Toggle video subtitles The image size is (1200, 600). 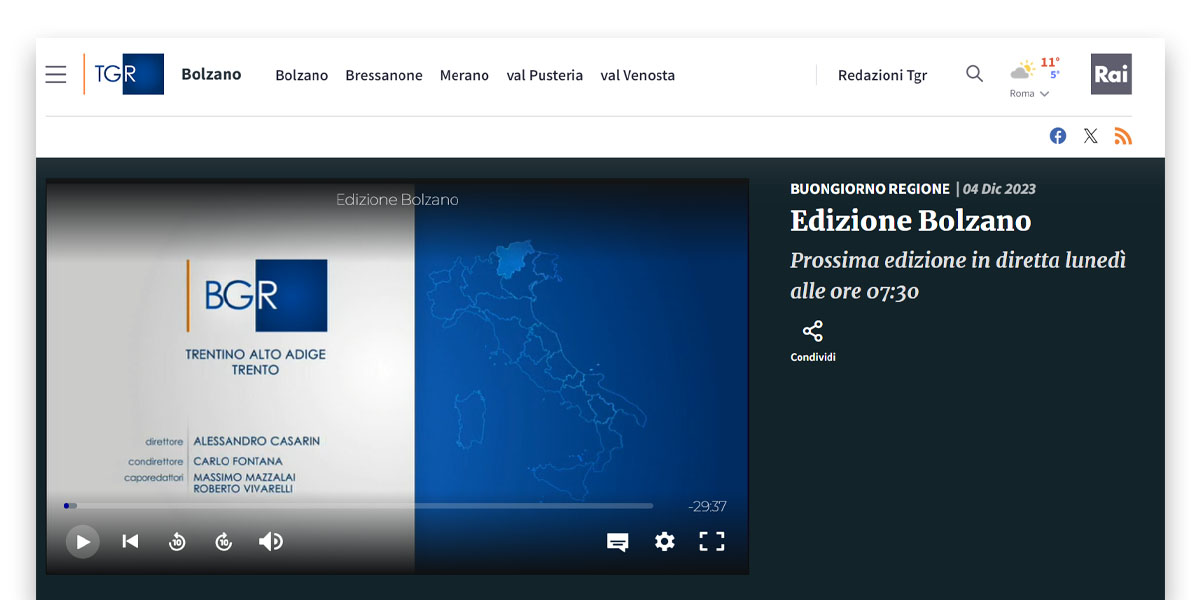(x=618, y=542)
